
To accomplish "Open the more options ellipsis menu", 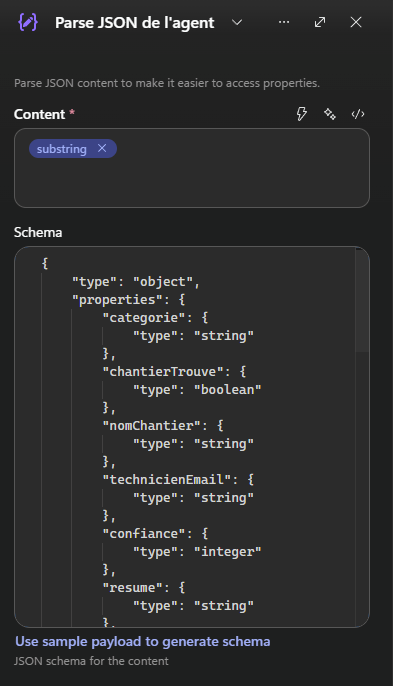I will (284, 22).
